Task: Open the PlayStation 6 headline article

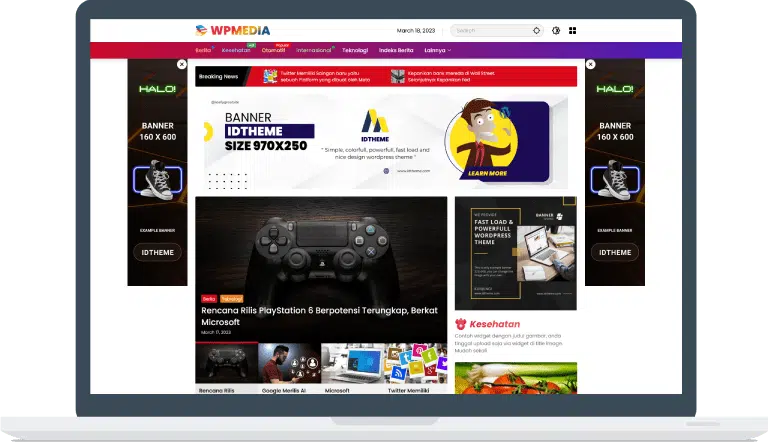Action: pos(319,316)
